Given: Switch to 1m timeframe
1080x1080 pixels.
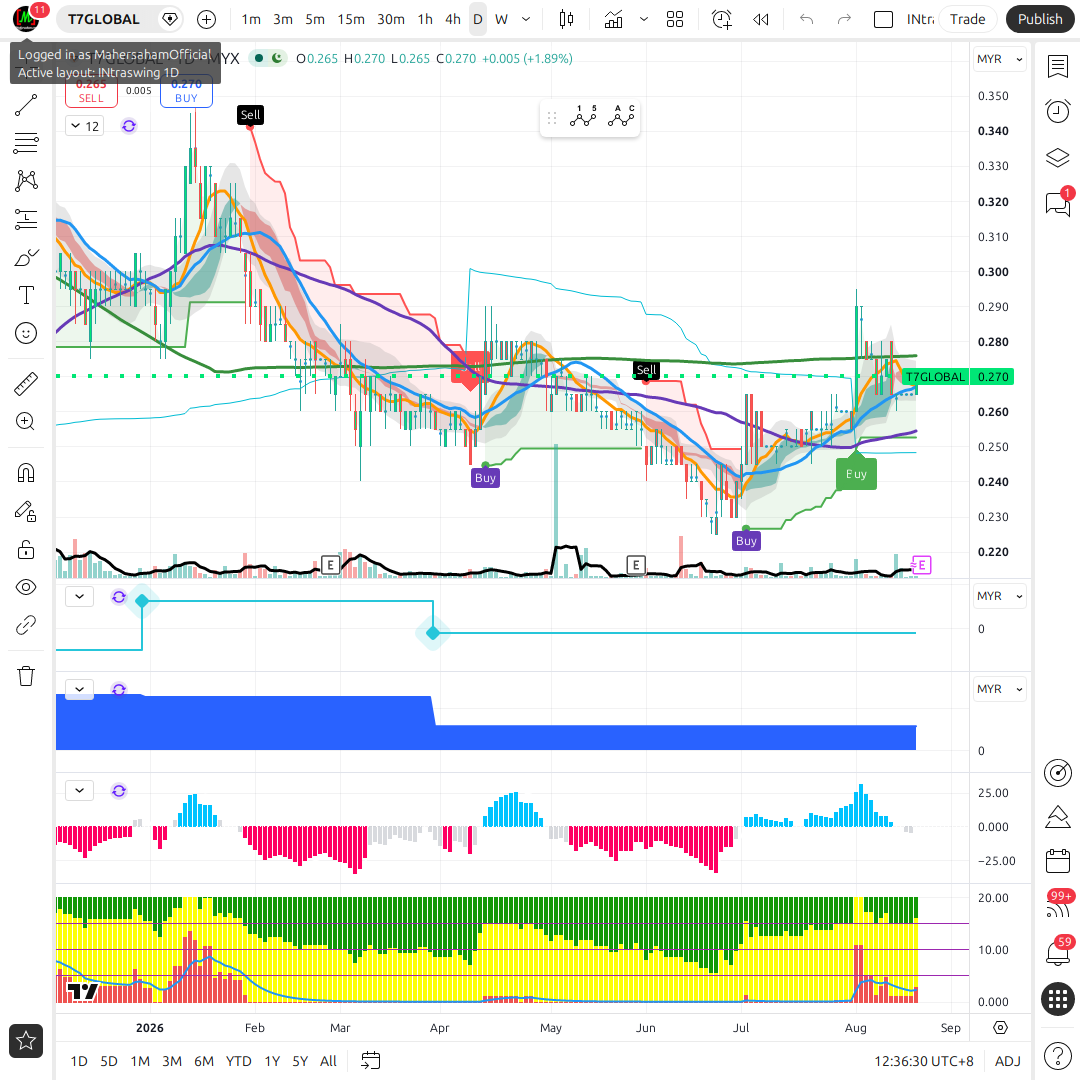Looking at the screenshot, I should click(251, 19).
